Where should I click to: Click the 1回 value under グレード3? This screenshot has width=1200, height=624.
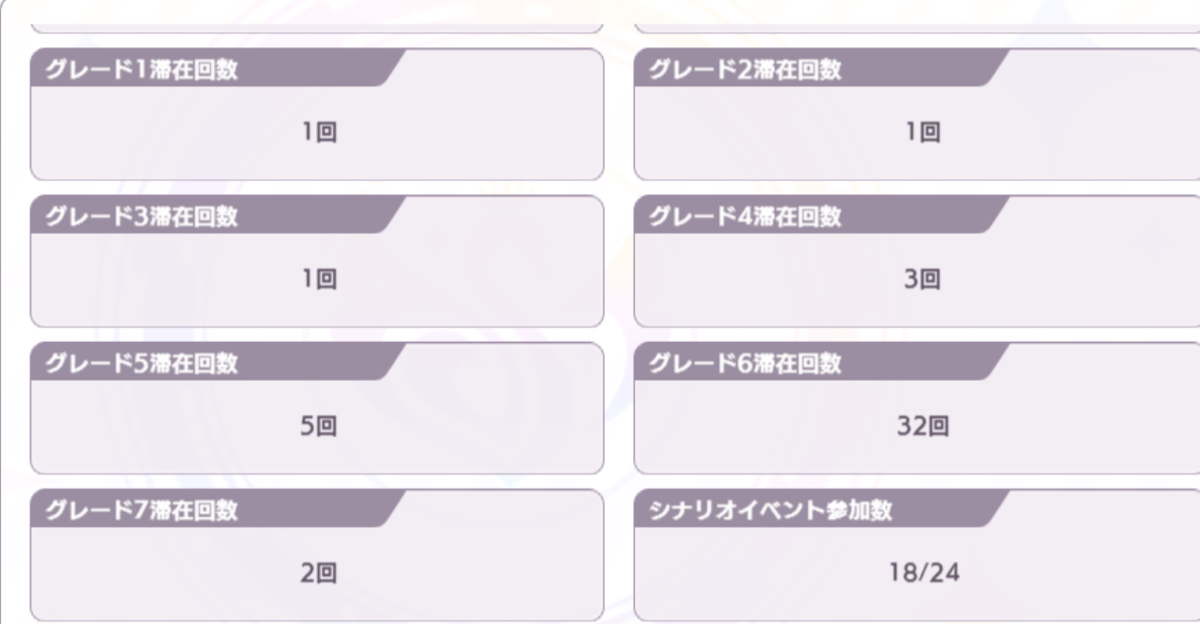pyautogui.click(x=319, y=280)
